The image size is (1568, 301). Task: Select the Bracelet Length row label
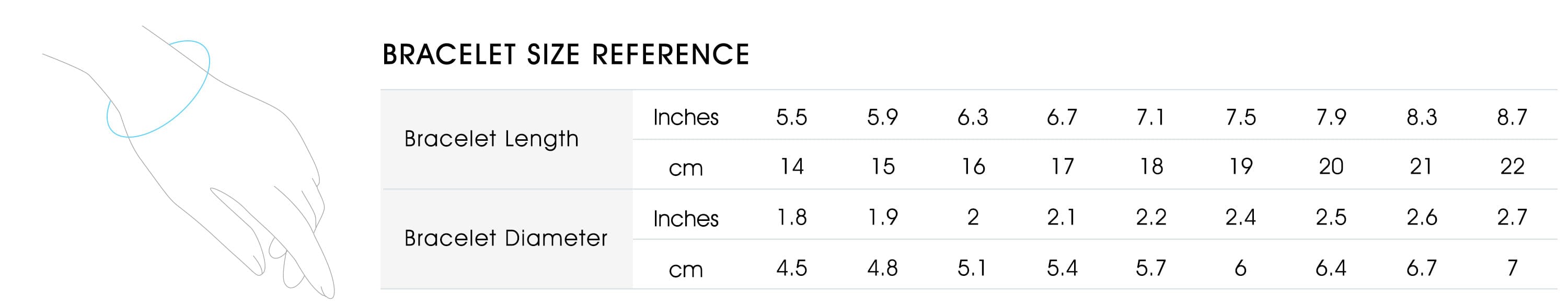pyautogui.click(x=491, y=139)
